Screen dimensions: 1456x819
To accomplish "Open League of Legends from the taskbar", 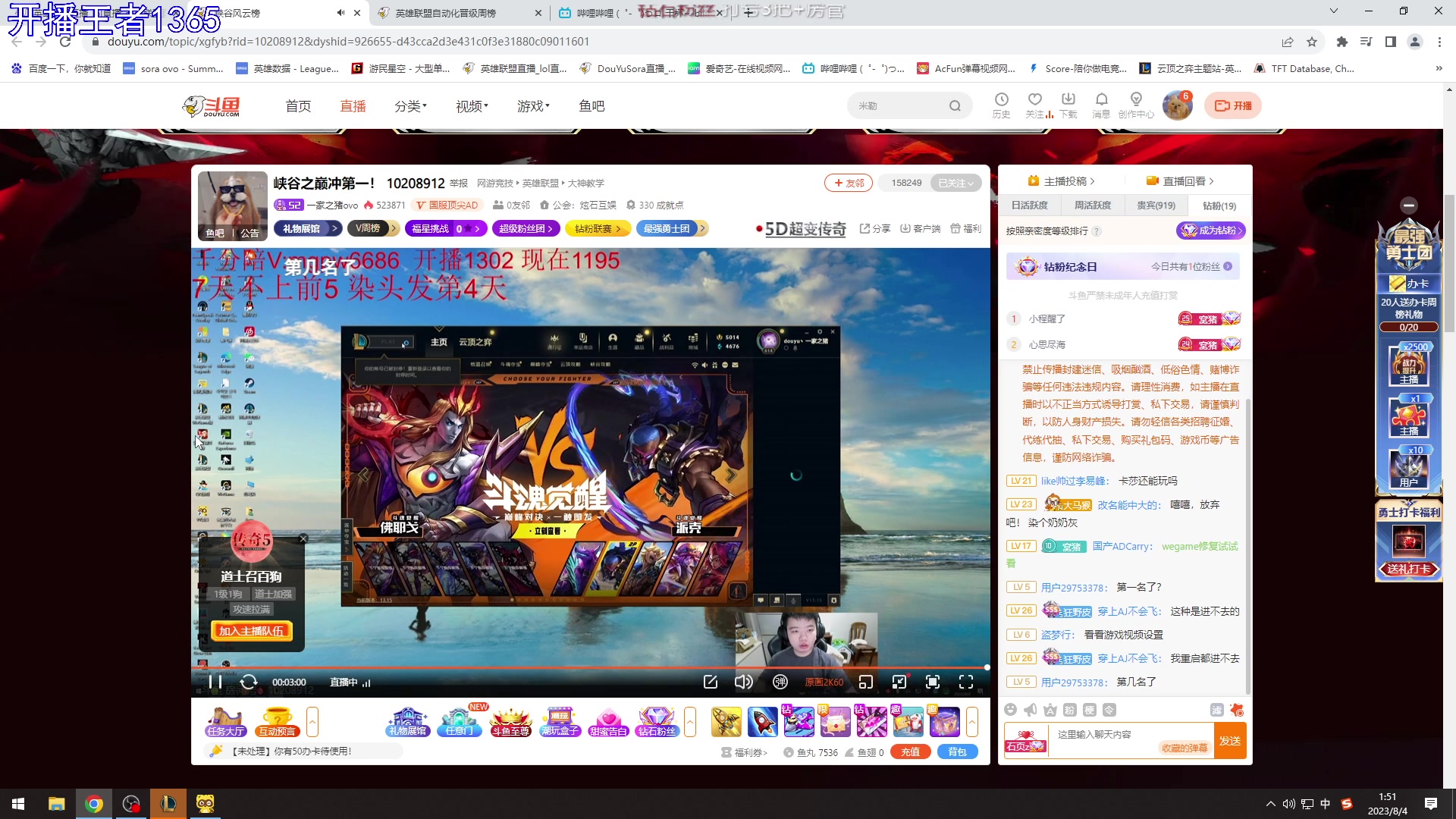I will coord(168,804).
